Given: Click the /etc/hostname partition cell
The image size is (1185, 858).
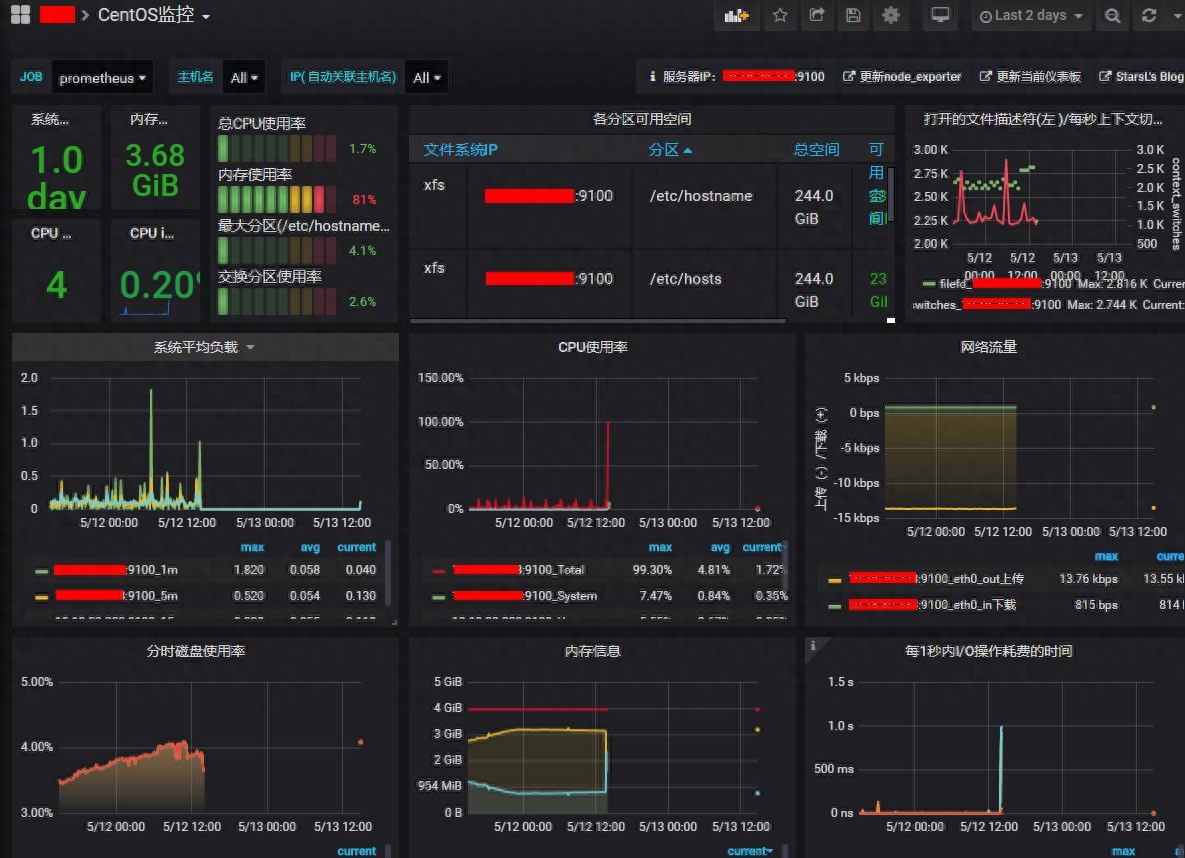Looking at the screenshot, I should [x=701, y=196].
